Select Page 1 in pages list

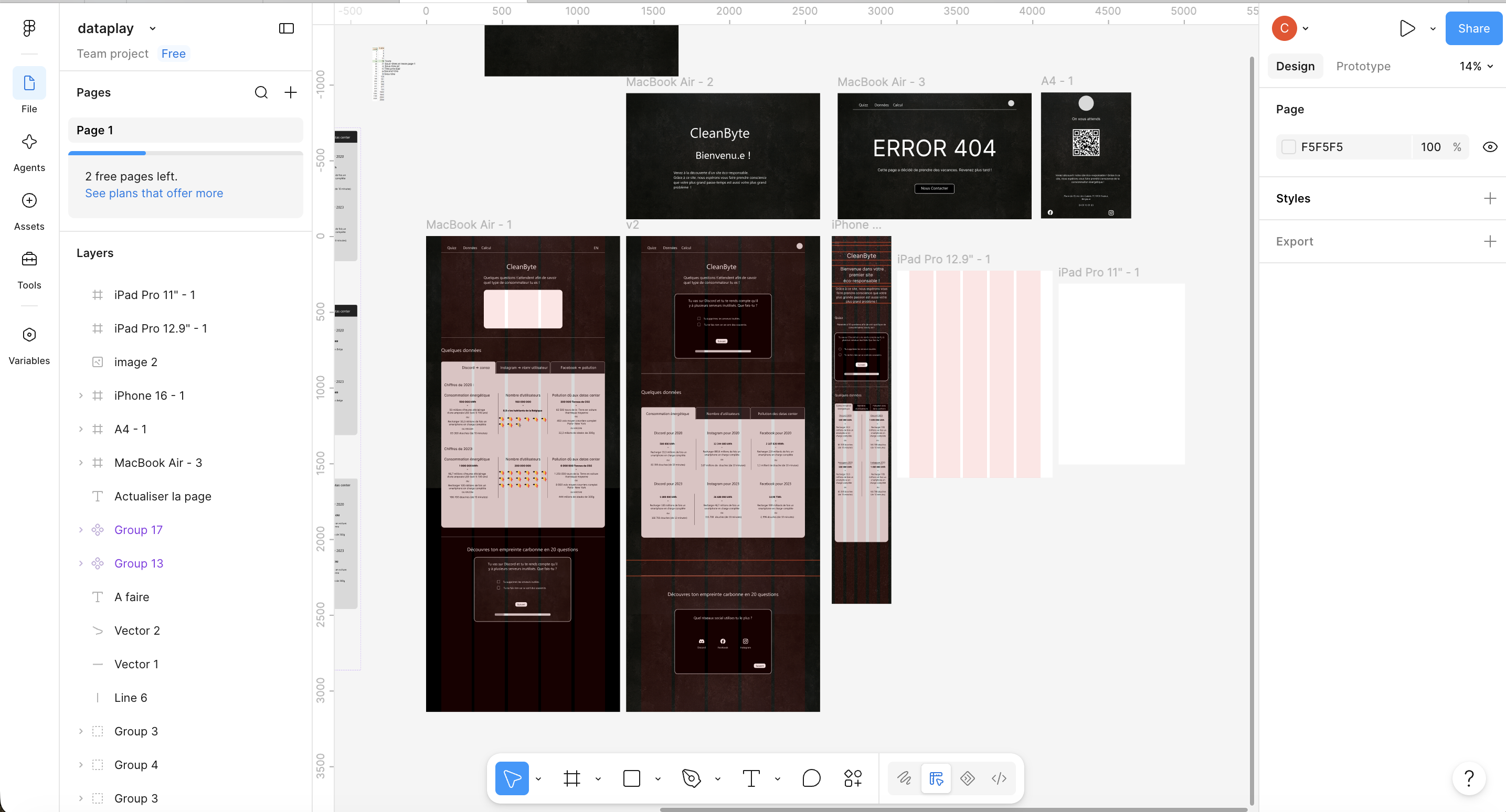185,130
